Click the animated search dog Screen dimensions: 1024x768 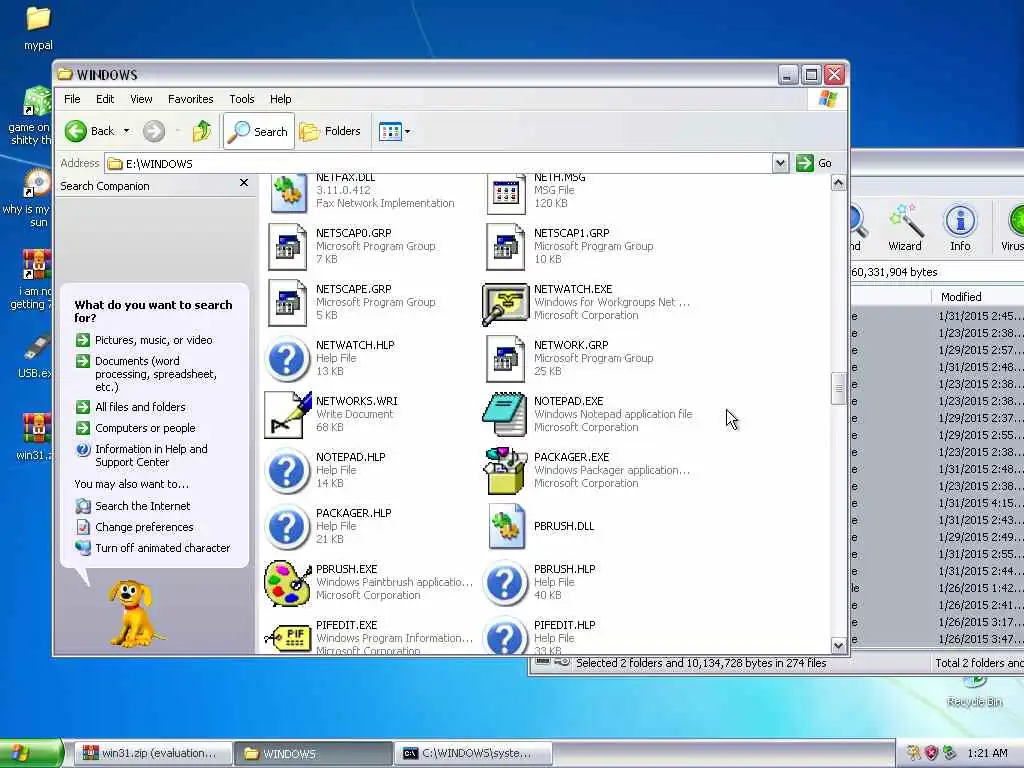(133, 614)
